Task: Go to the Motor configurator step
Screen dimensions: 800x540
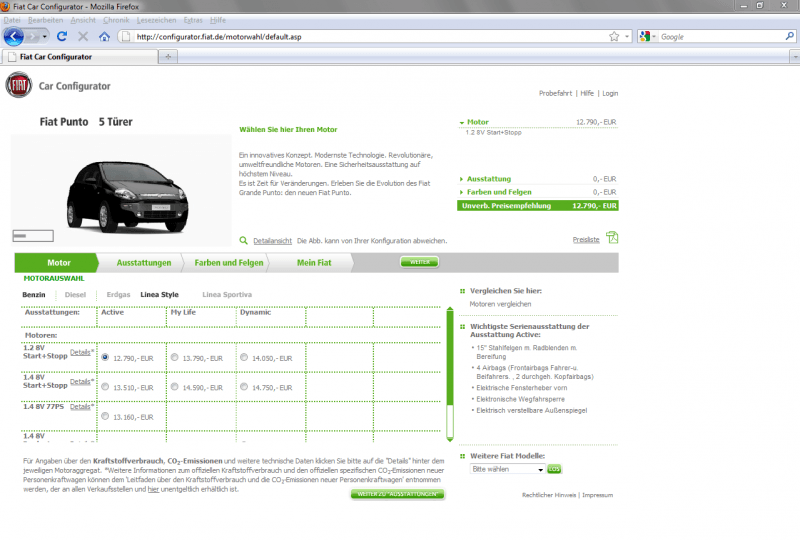Action: click(x=56, y=262)
